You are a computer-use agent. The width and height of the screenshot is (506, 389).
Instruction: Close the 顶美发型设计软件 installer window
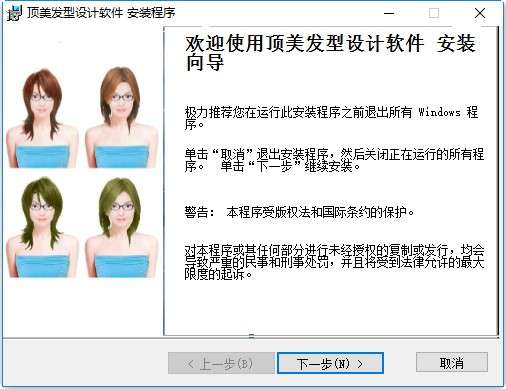coord(480,13)
